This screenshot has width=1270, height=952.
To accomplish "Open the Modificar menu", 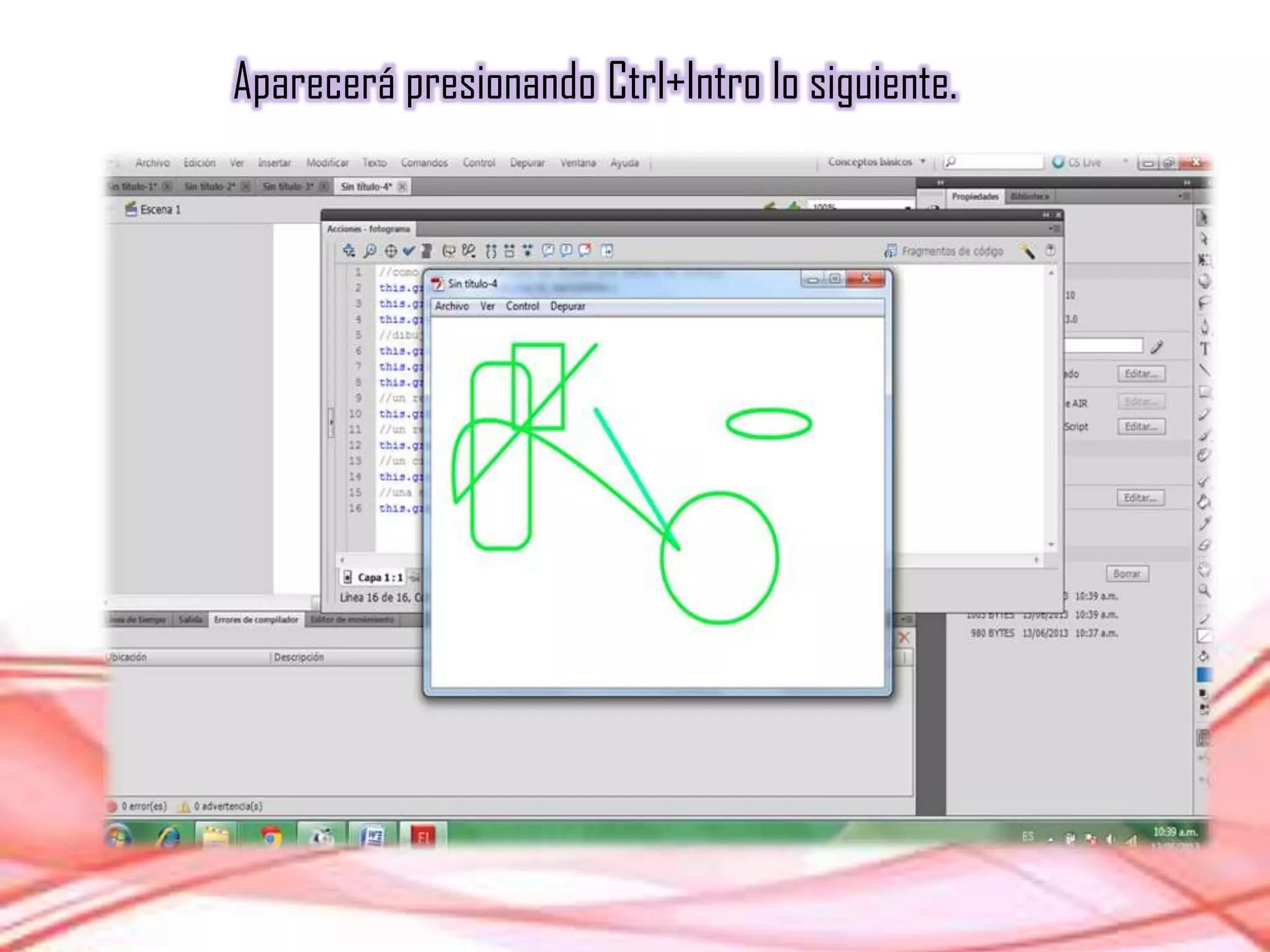I will tap(327, 162).
